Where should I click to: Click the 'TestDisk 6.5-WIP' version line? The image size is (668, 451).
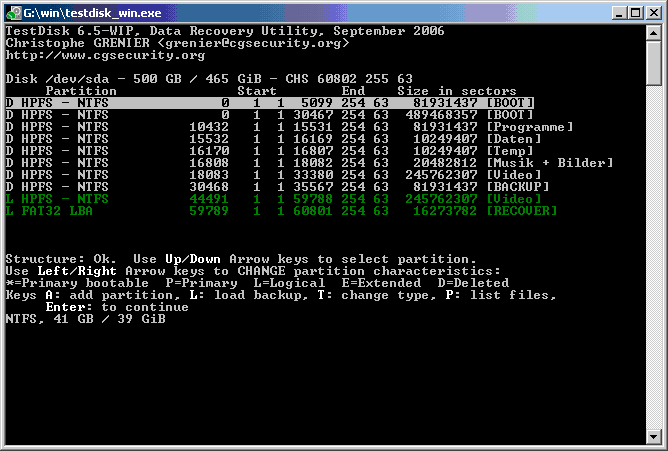point(225,31)
